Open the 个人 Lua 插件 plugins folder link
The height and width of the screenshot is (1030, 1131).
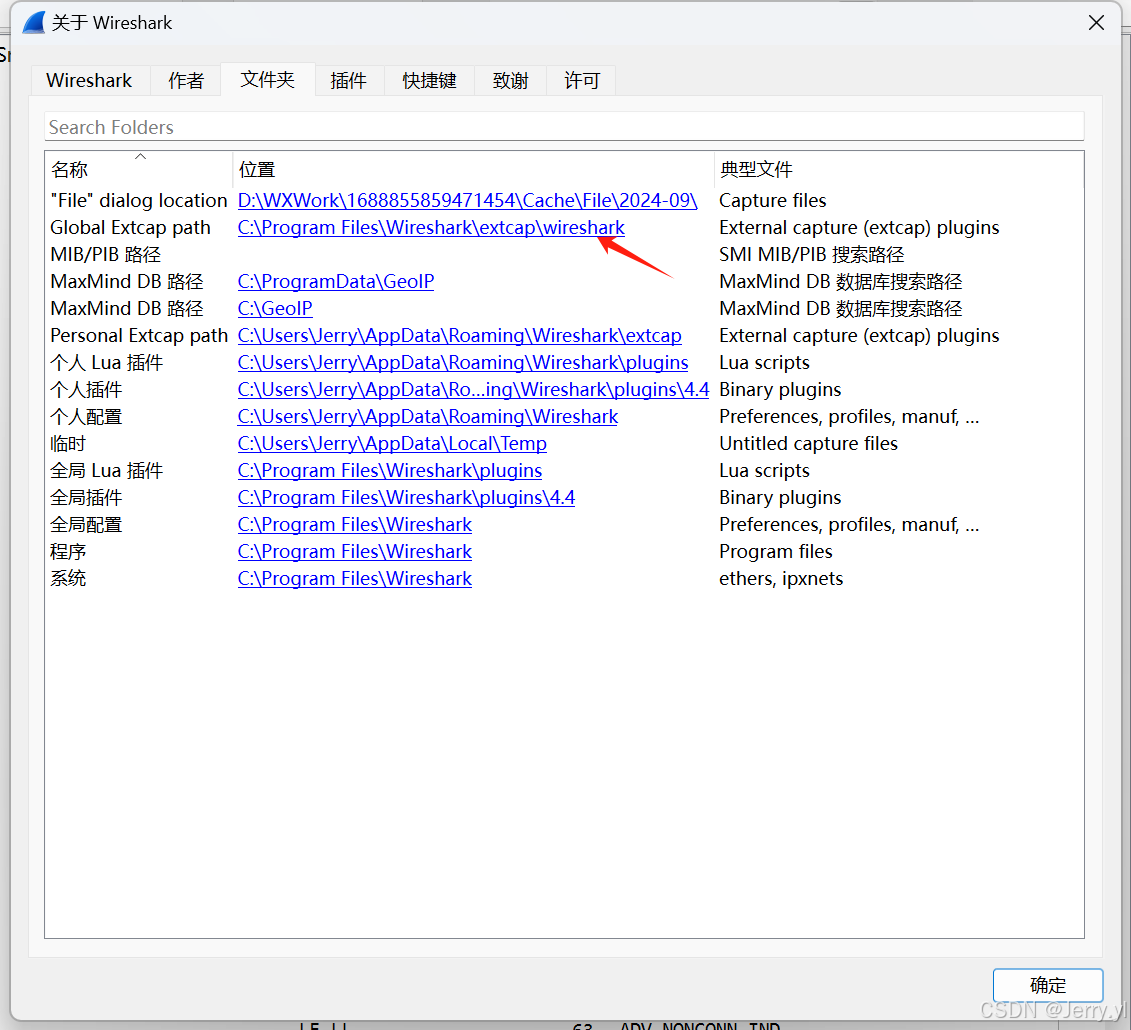pos(462,363)
